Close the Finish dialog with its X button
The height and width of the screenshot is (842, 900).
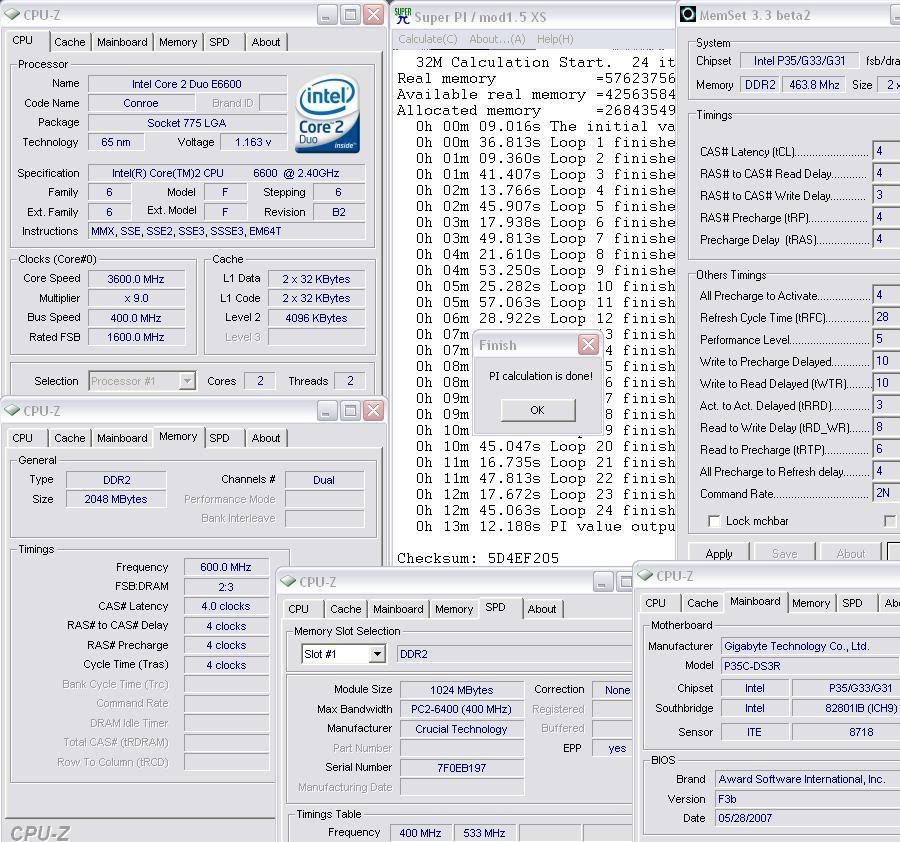click(x=588, y=344)
